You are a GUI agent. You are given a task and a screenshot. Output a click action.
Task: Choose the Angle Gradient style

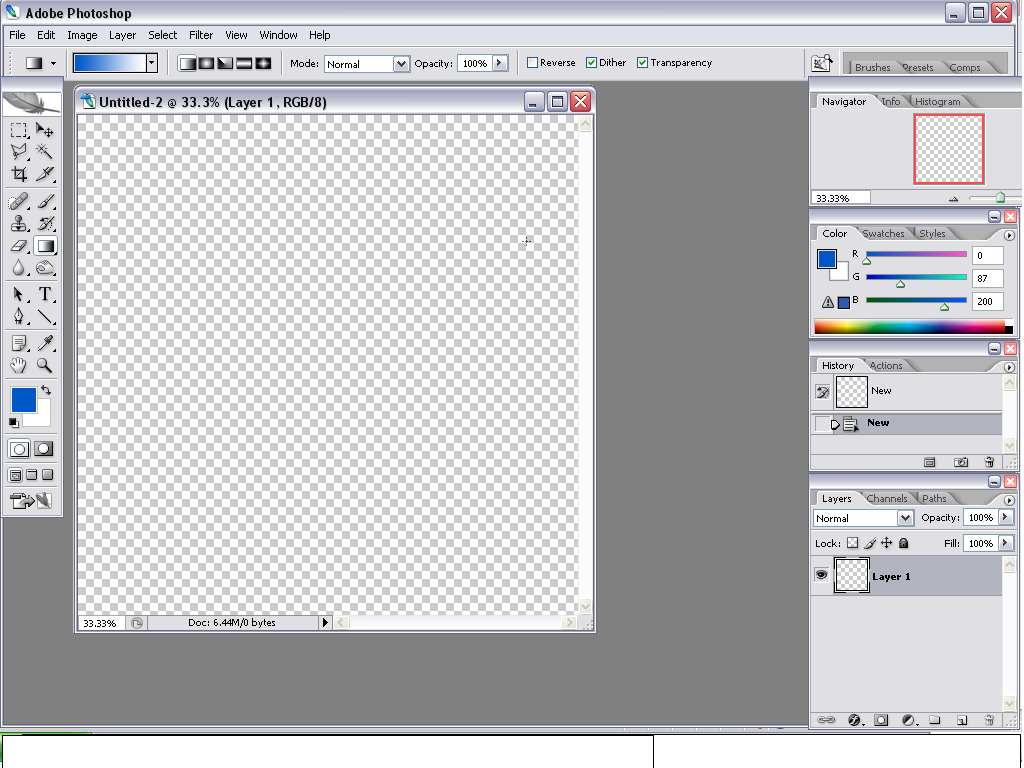coord(225,63)
